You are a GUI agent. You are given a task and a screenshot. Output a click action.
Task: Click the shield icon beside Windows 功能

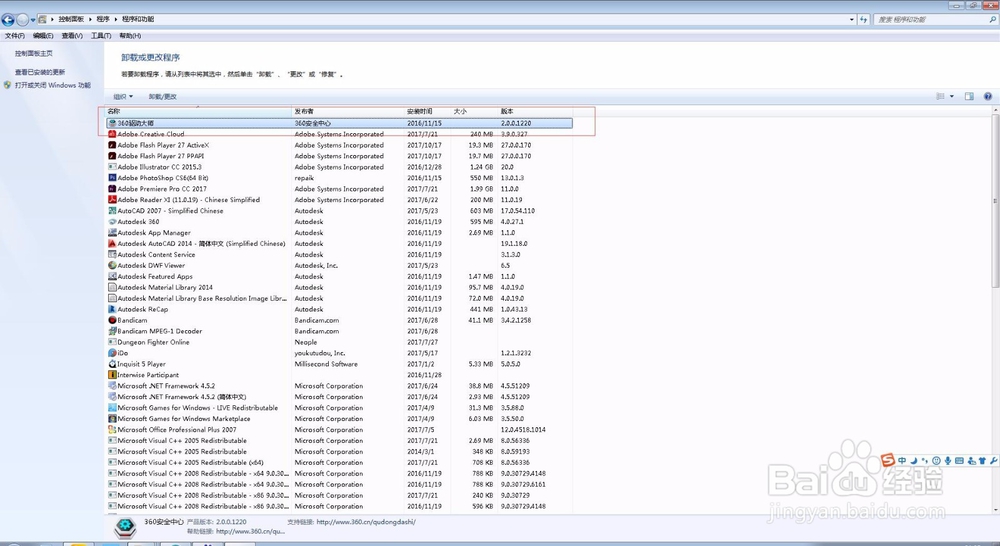point(8,85)
